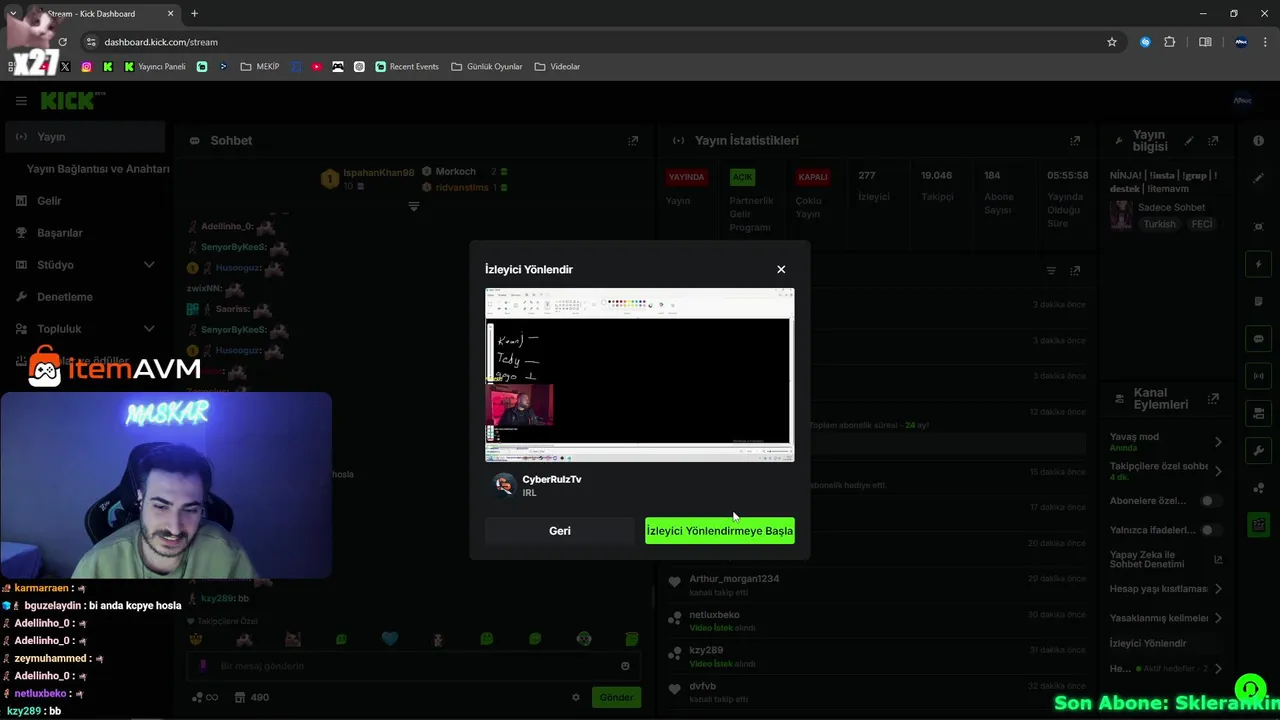This screenshot has width=1280, height=720.
Task: Pop out the activity feed panel
Action: [x=1075, y=271]
